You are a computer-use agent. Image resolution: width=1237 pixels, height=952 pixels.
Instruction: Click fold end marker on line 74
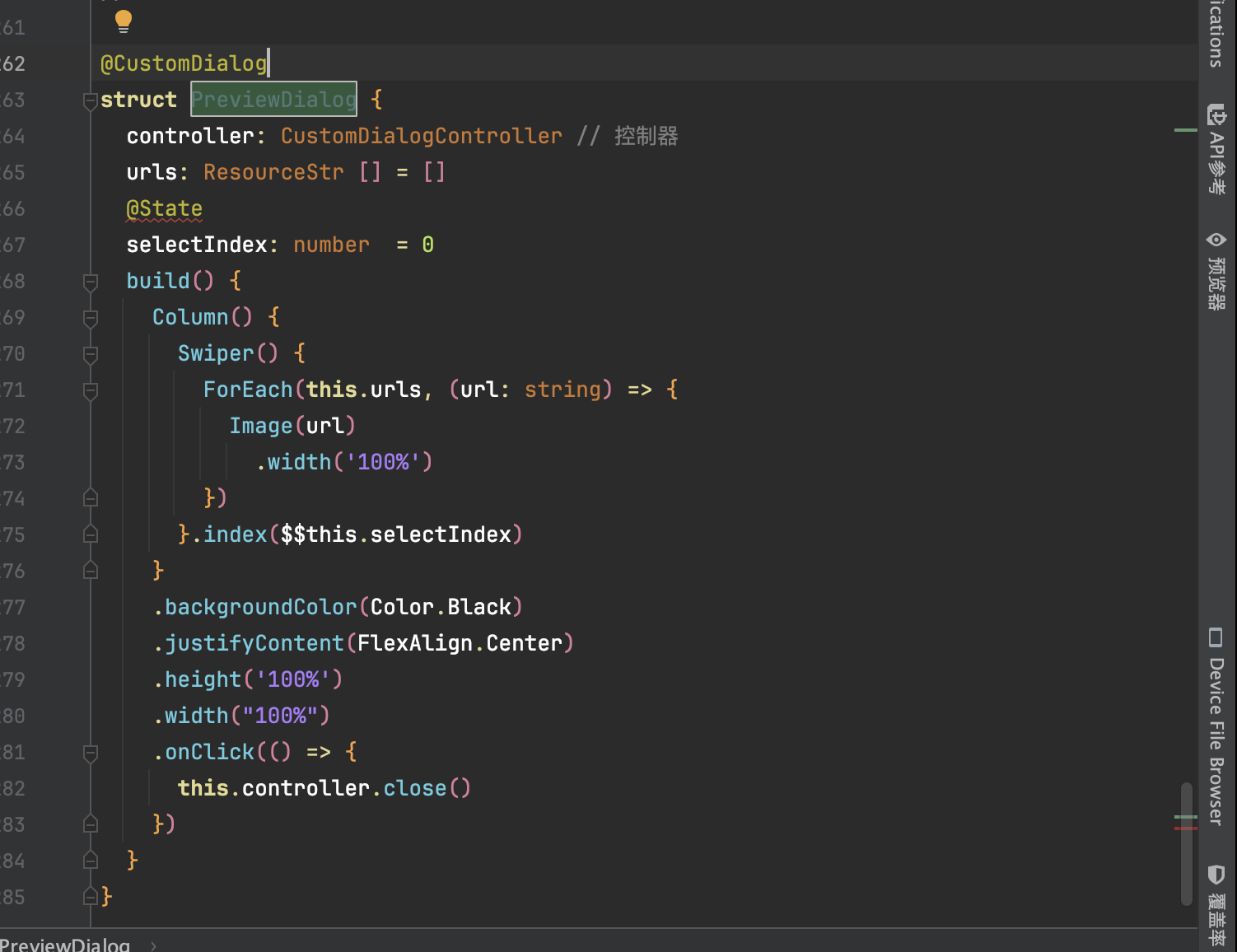point(91,498)
